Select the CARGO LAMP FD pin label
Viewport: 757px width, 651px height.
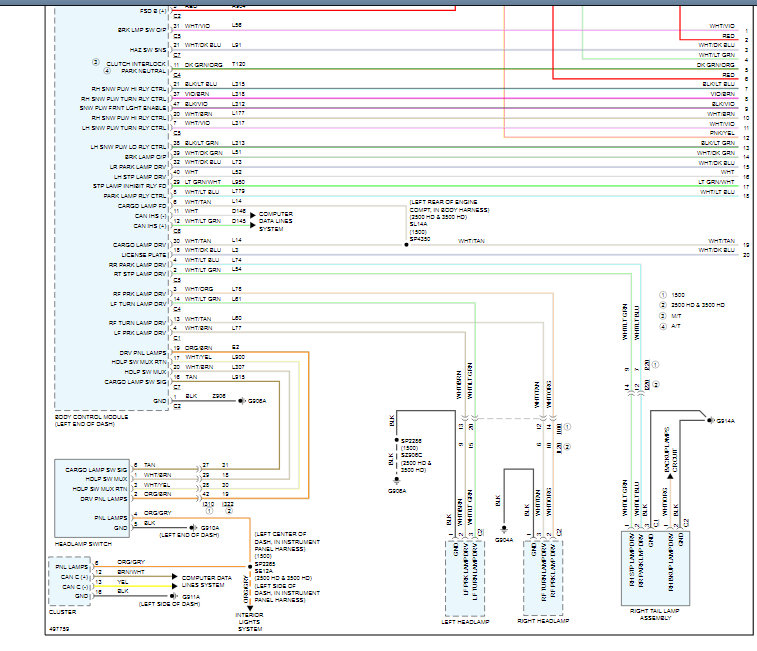click(x=142, y=206)
